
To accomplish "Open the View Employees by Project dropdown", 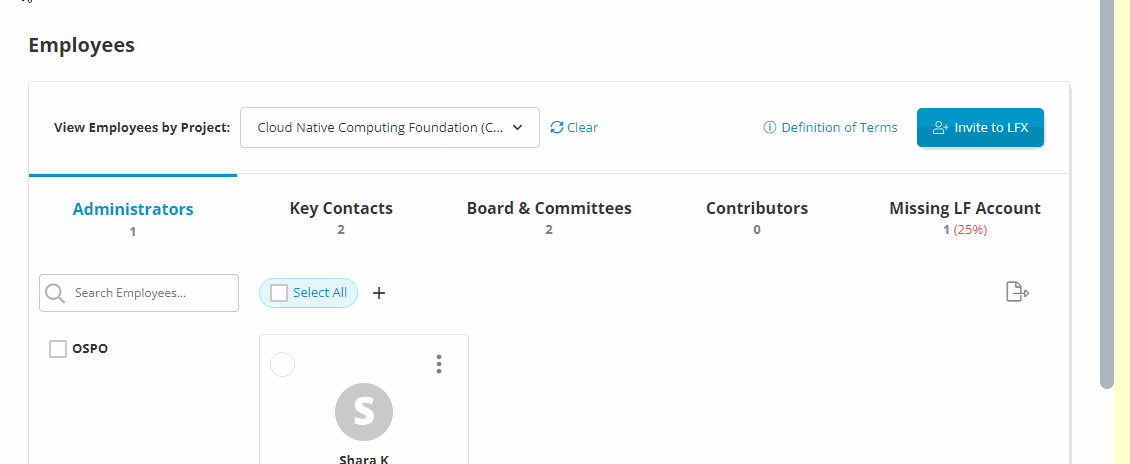I will tap(390, 127).
